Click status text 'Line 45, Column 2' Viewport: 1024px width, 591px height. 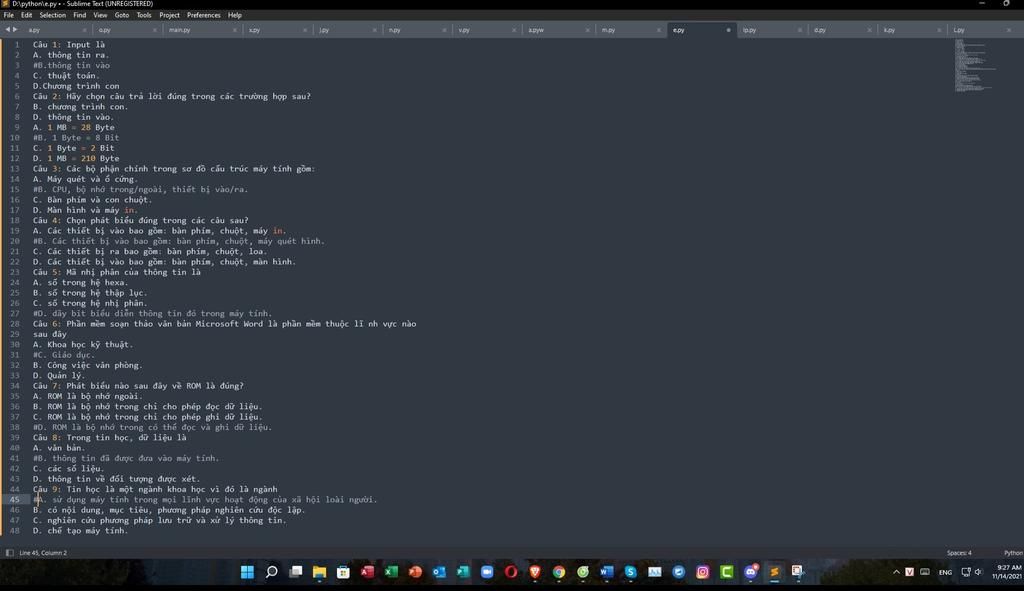(43, 553)
